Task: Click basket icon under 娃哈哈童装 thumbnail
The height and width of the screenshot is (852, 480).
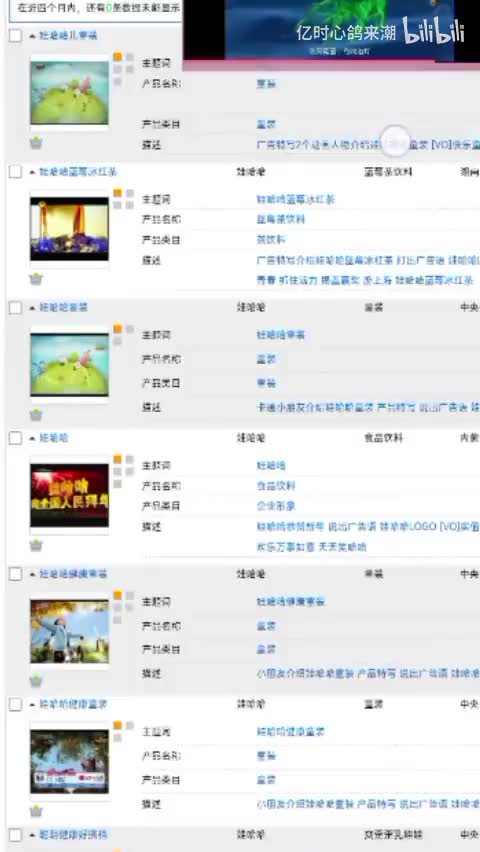Action: [x=36, y=415]
